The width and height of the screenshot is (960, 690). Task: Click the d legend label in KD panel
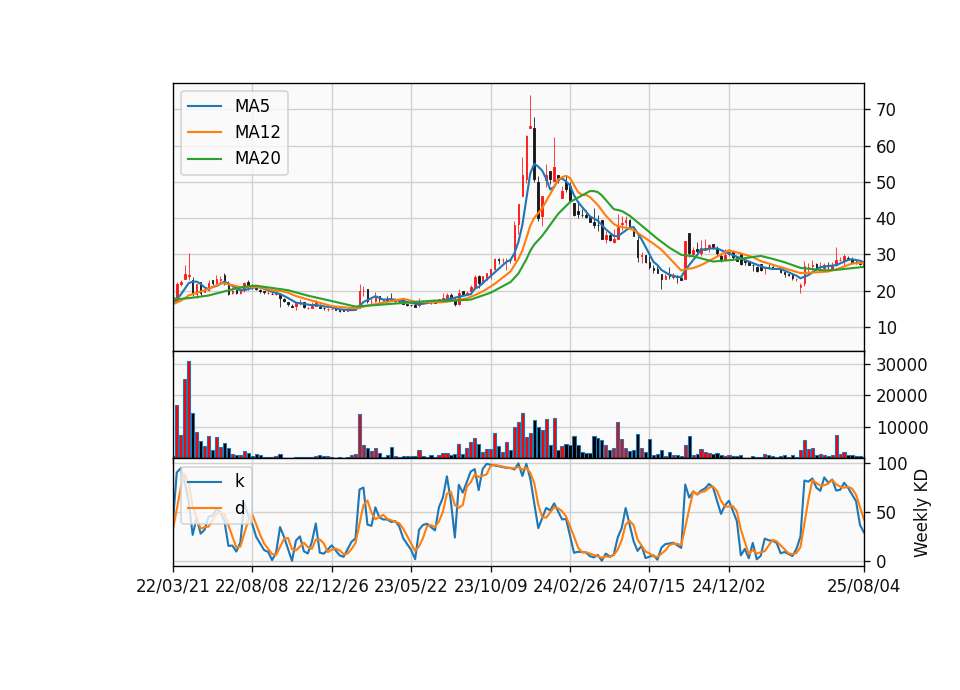tap(239, 508)
